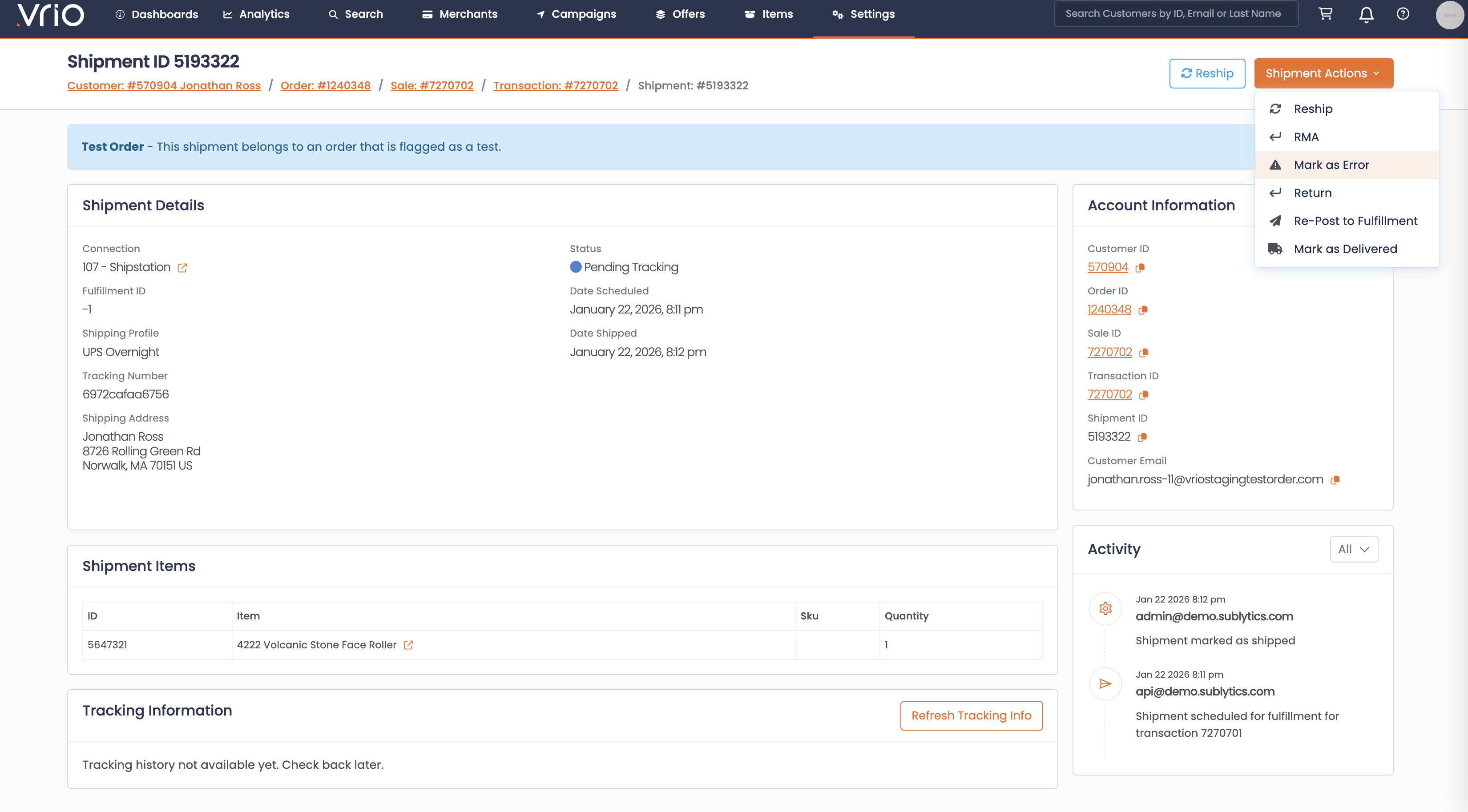Open Customer #570904 Jonathan Ross breadcrumb
Viewport: 1468px width, 812px height.
tap(164, 85)
